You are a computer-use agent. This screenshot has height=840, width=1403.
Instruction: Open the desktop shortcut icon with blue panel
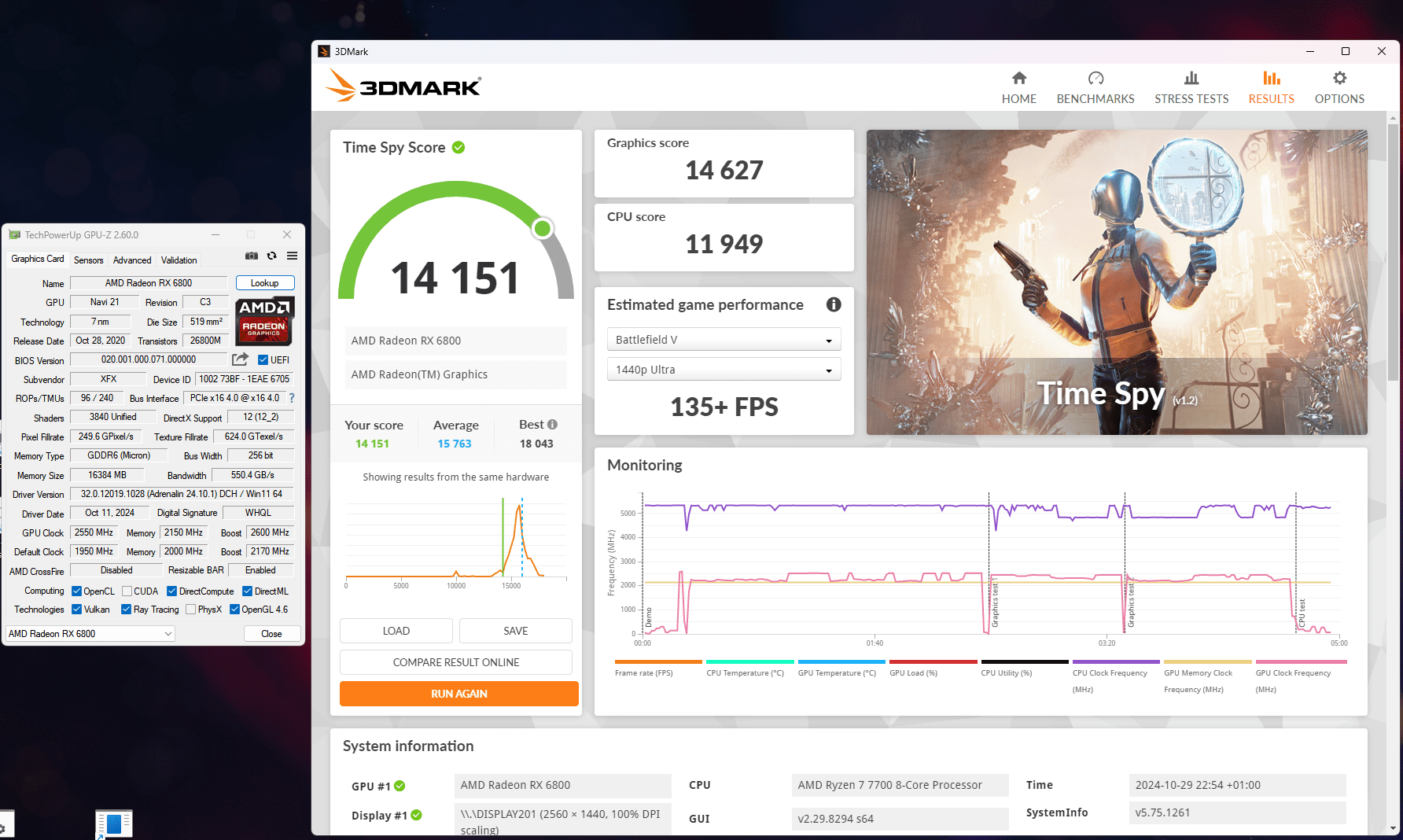click(x=114, y=823)
